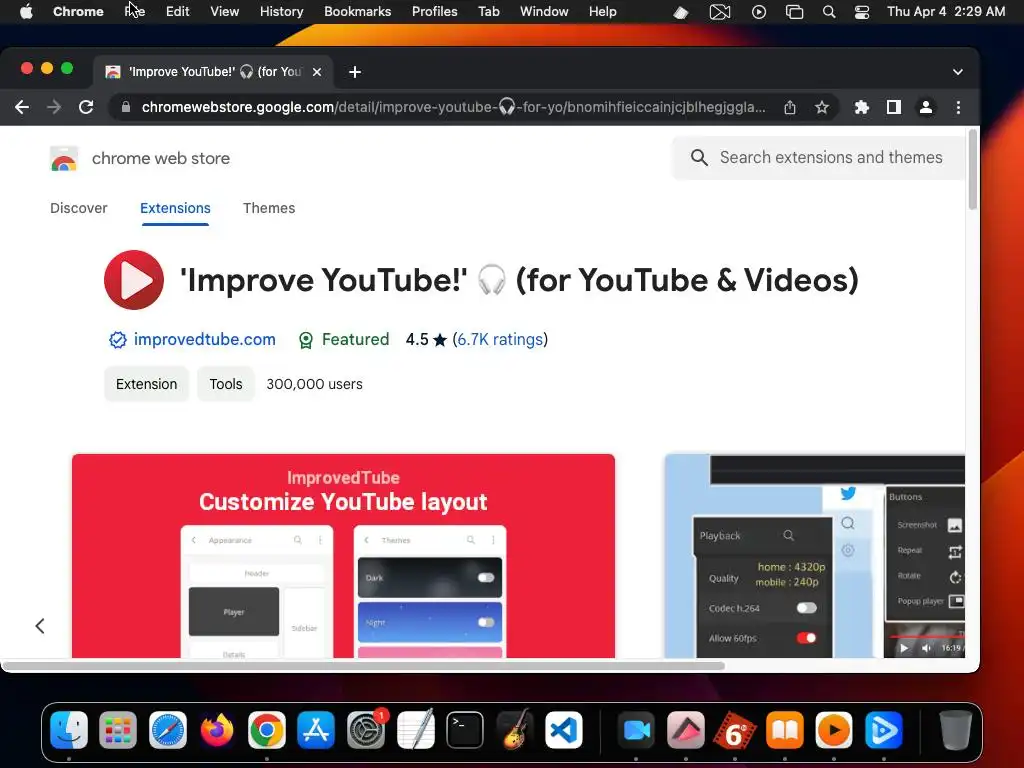Screen dimensions: 1024x768
Task: Open the Extensions puzzle-piece menu
Action: [x=862, y=107]
